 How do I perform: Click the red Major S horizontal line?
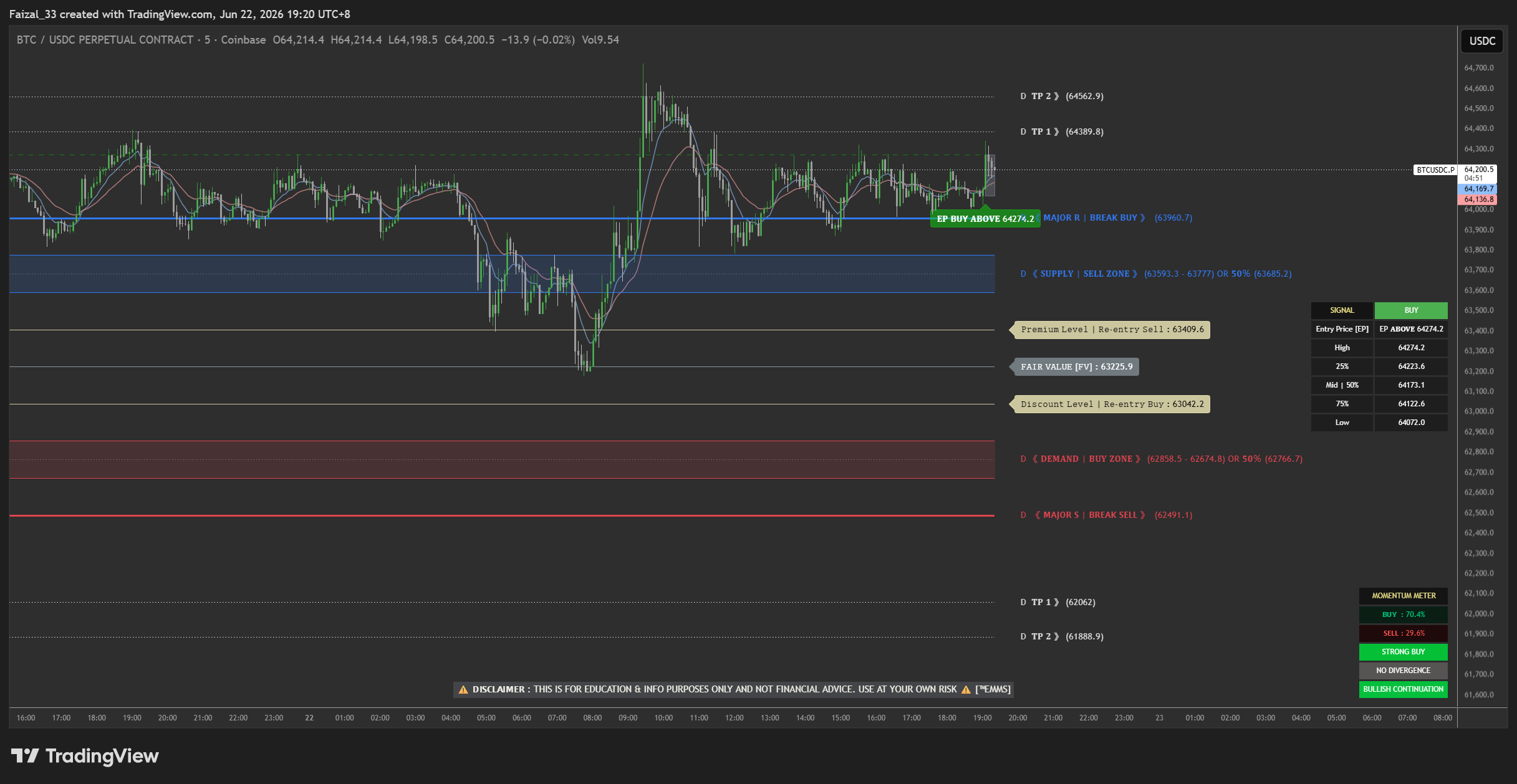[502, 515]
